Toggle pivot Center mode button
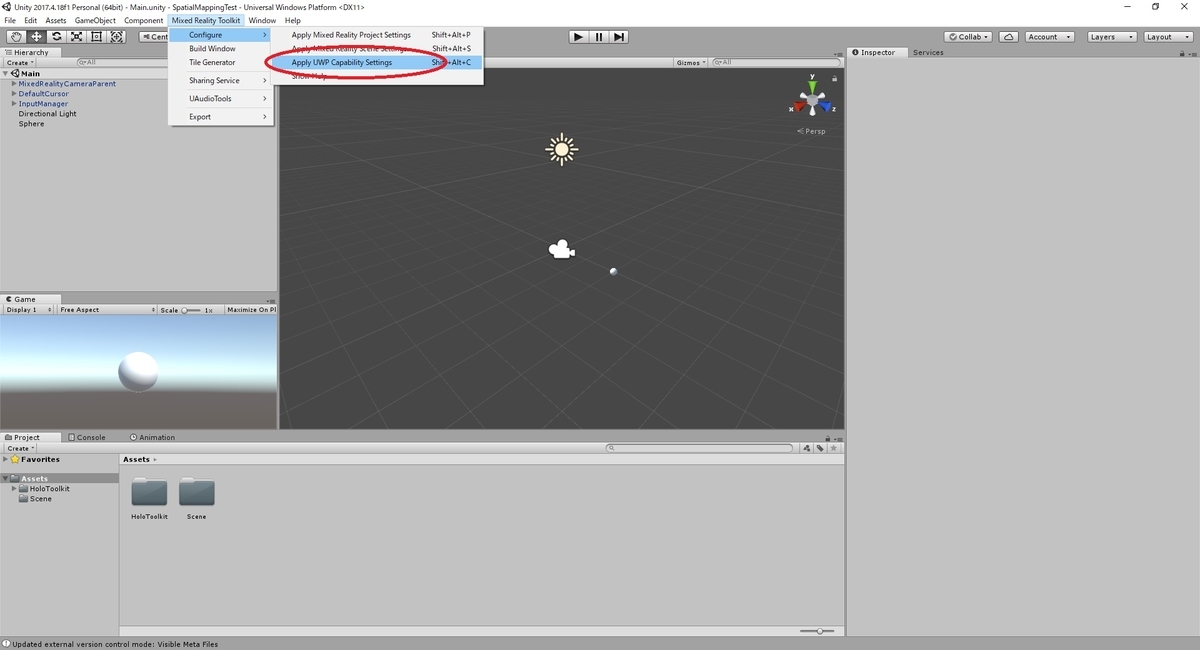Viewport: 1200px width, 650px height. click(x=154, y=37)
